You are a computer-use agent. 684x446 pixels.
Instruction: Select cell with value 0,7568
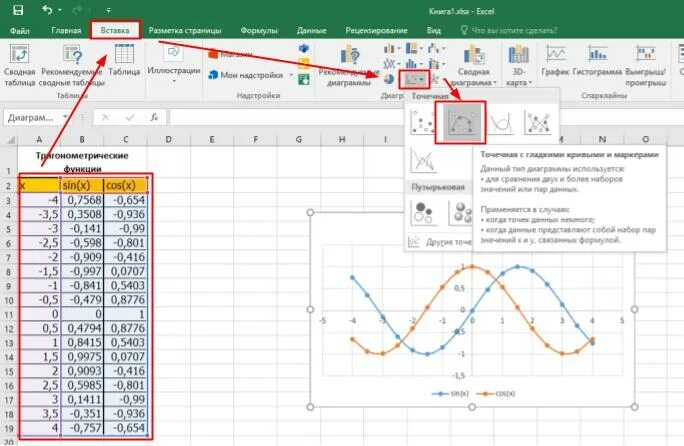82,200
